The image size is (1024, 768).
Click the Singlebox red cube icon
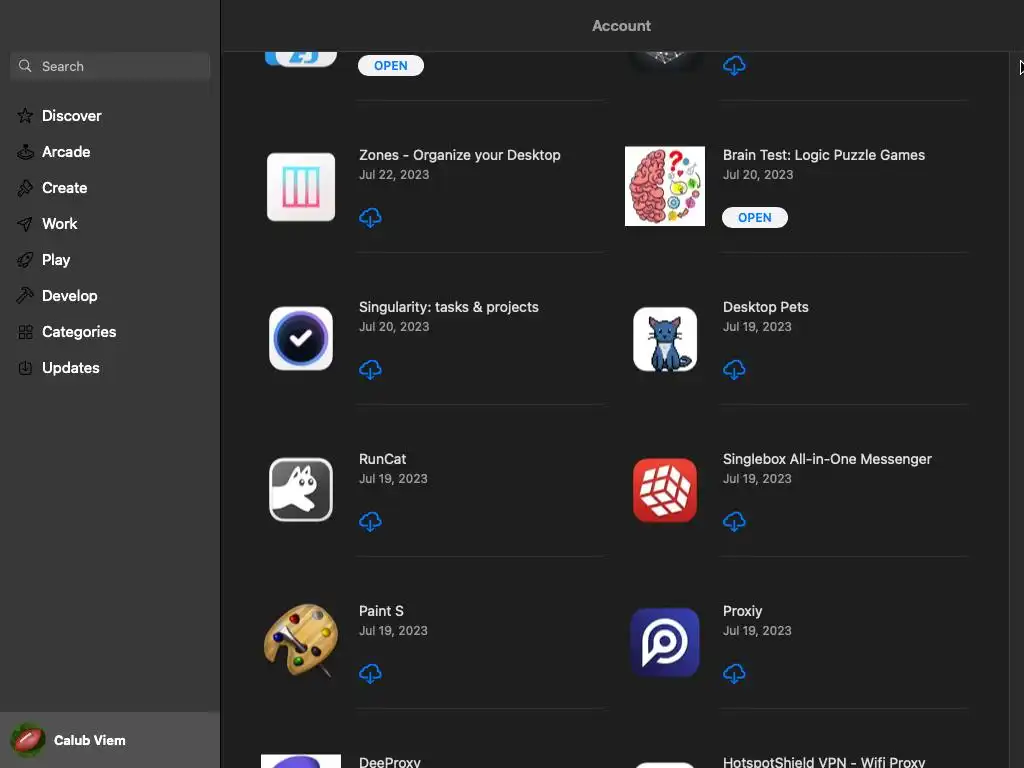tap(665, 490)
